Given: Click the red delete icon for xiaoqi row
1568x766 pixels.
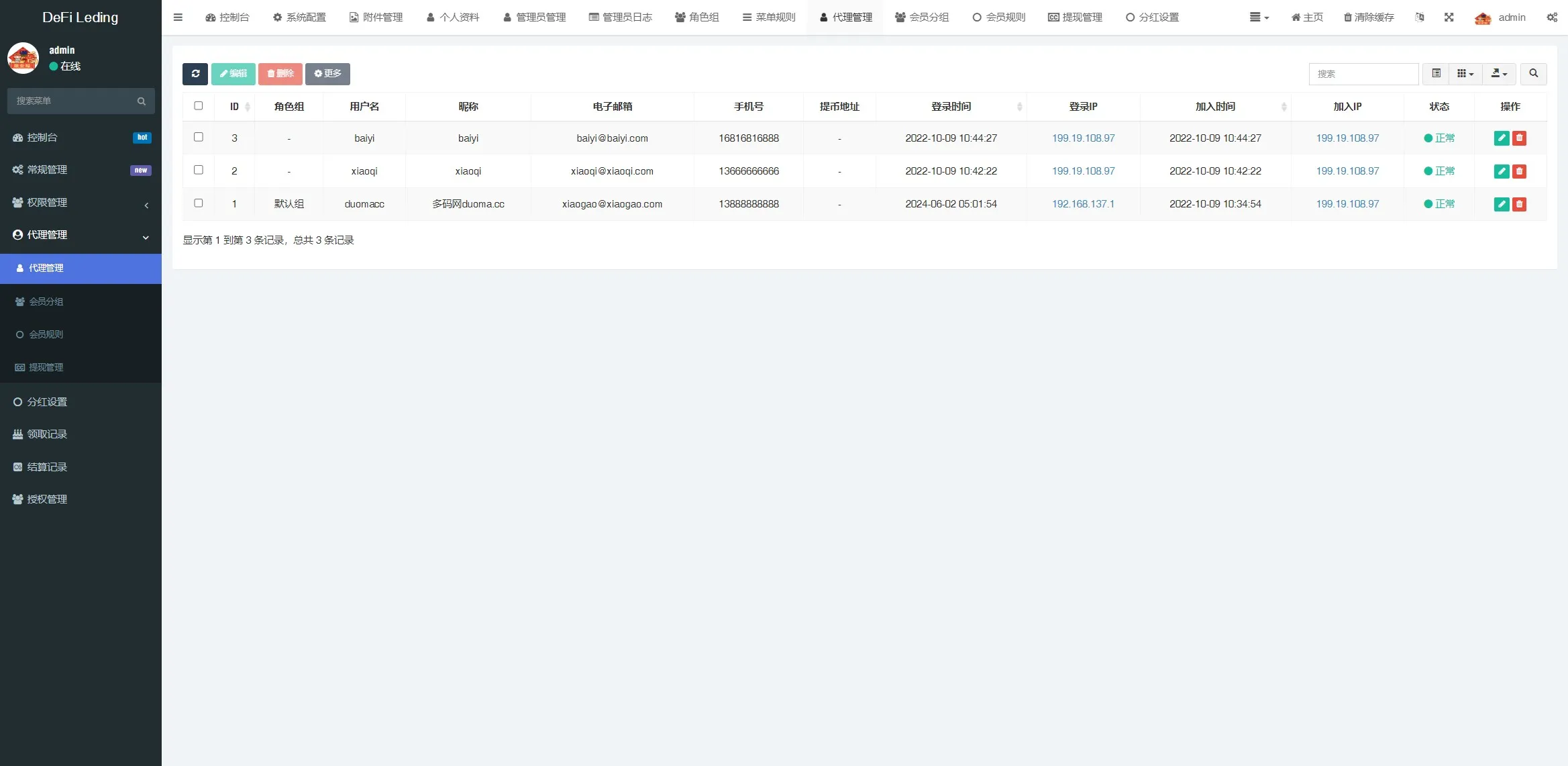Looking at the screenshot, I should 1519,171.
